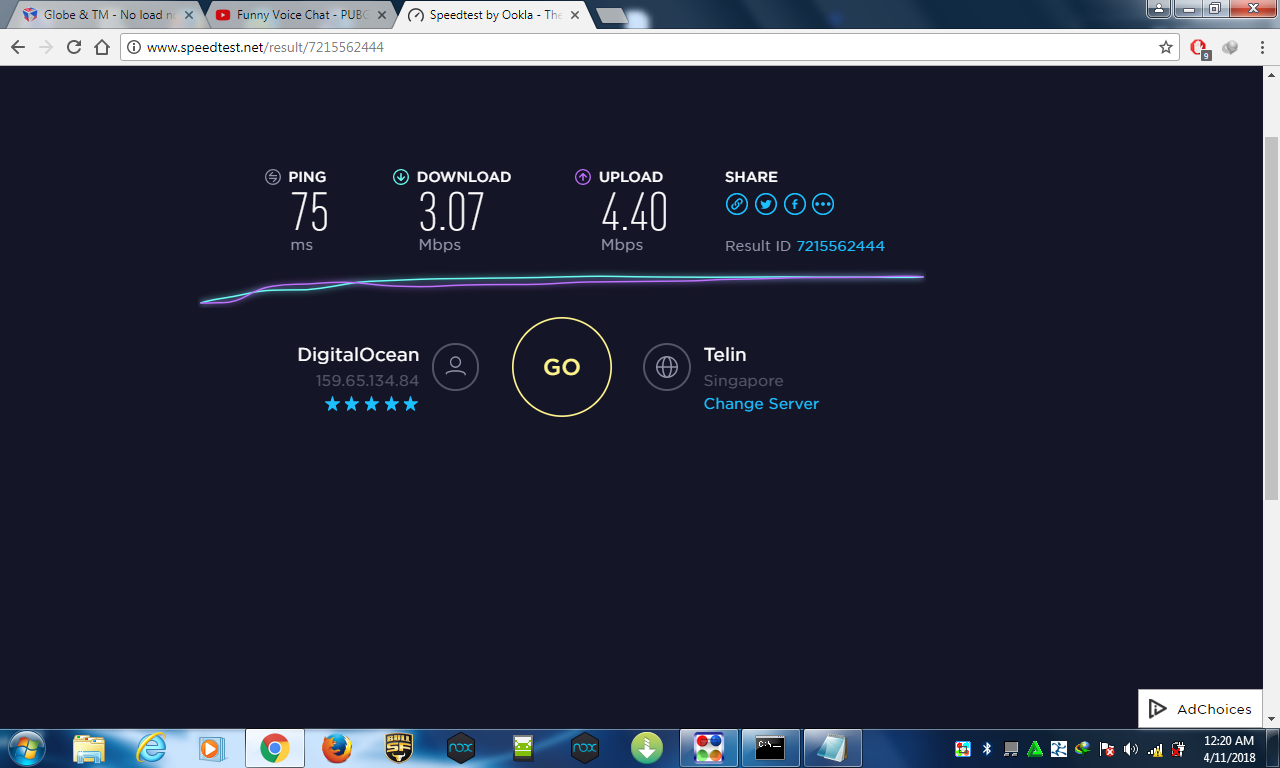Open the volume control in system tray
Screen dimensions: 1280x768
(x=1131, y=749)
